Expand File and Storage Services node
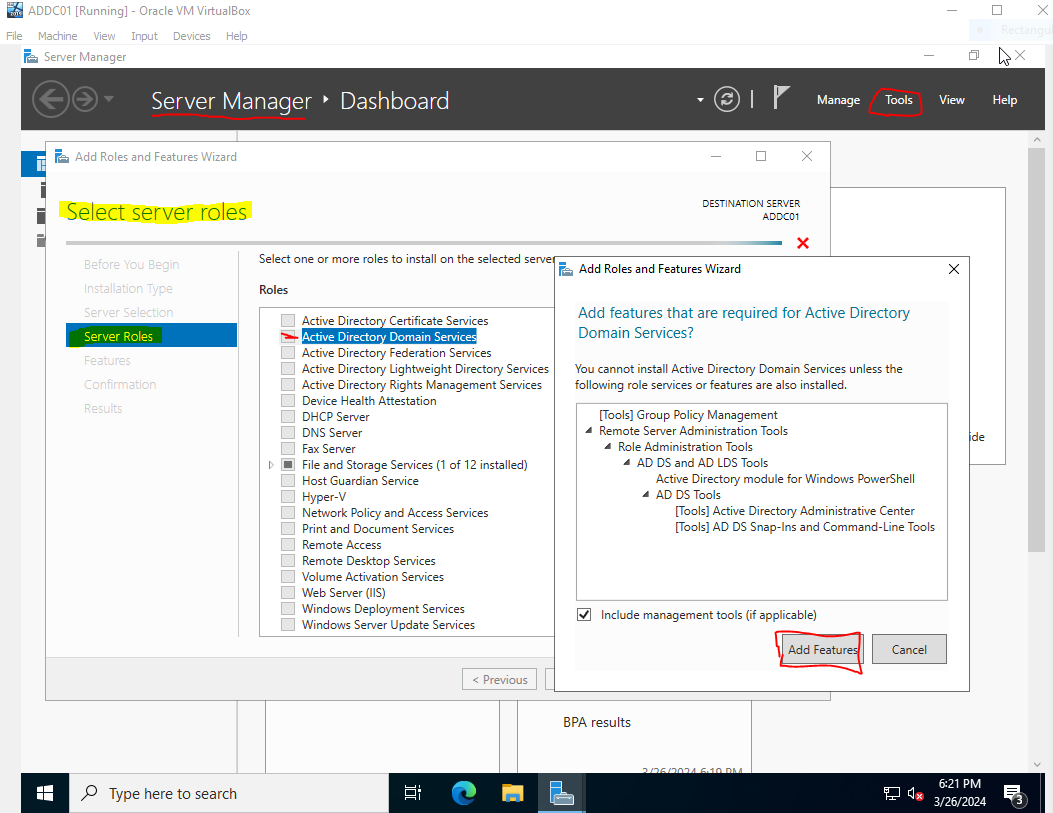Viewport: 1053px width, 813px height. [x=271, y=465]
